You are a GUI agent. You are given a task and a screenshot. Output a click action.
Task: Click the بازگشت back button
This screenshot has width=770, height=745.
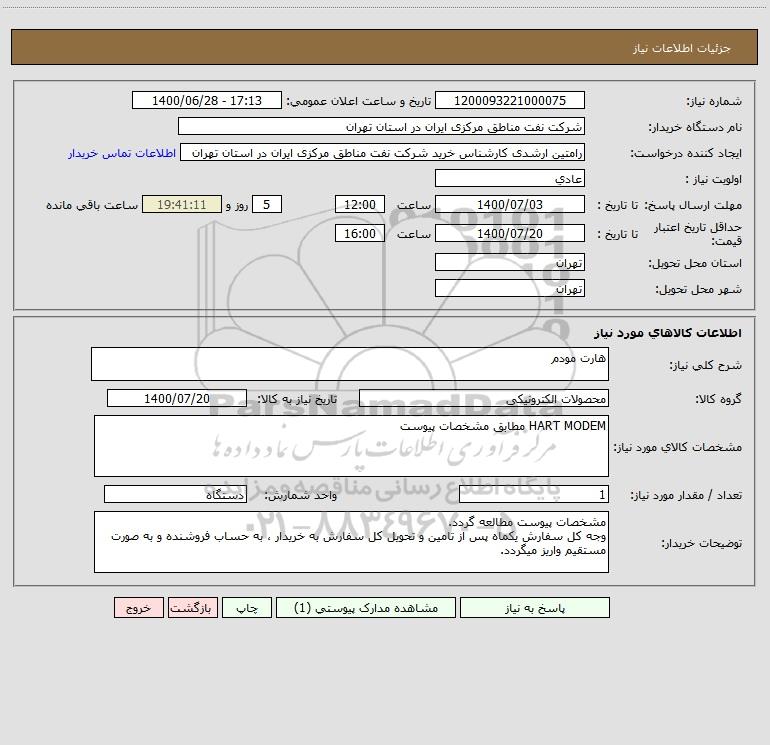tap(192, 607)
